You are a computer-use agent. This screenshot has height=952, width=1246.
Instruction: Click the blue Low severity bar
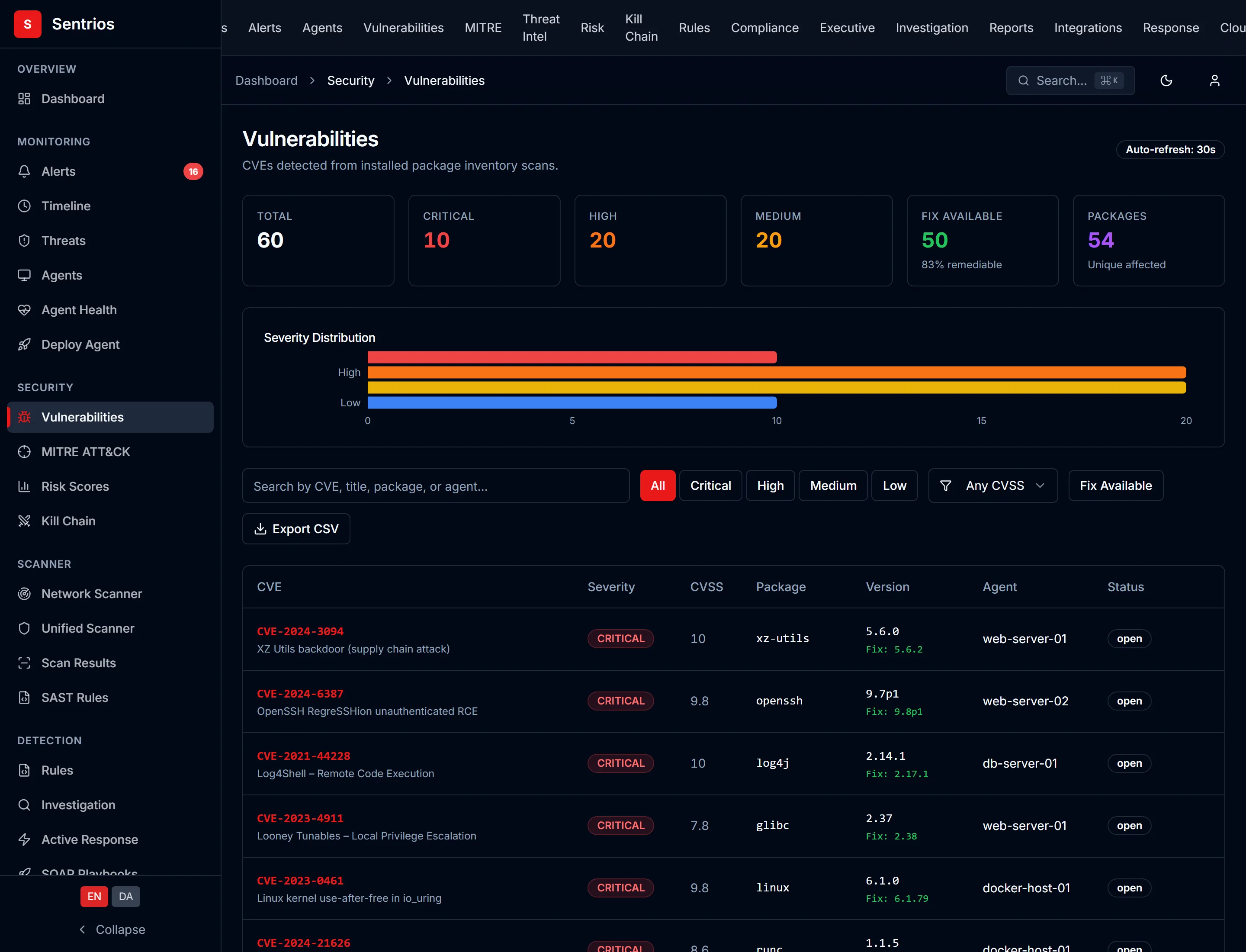(572, 402)
